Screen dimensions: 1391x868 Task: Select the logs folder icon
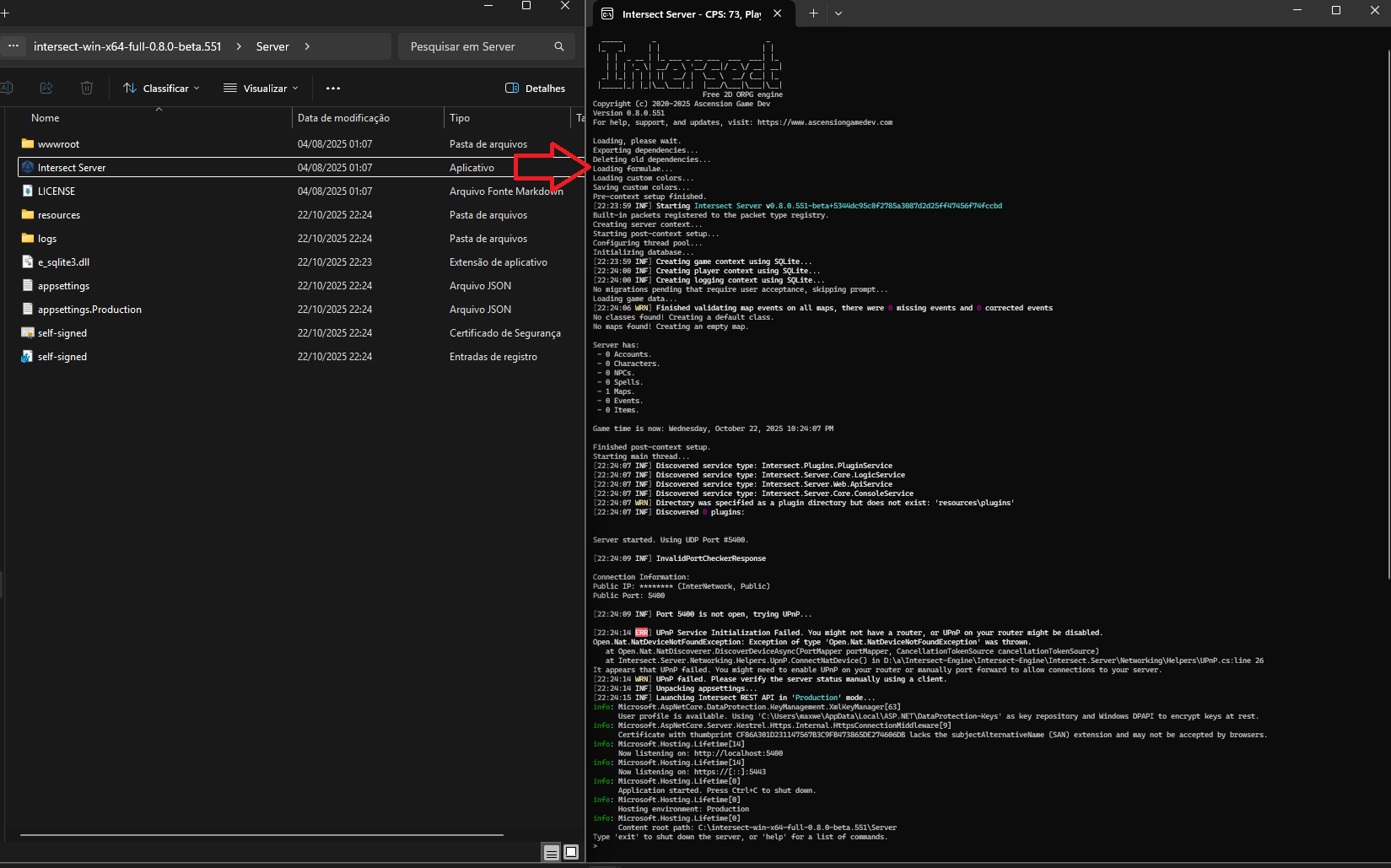coord(28,239)
